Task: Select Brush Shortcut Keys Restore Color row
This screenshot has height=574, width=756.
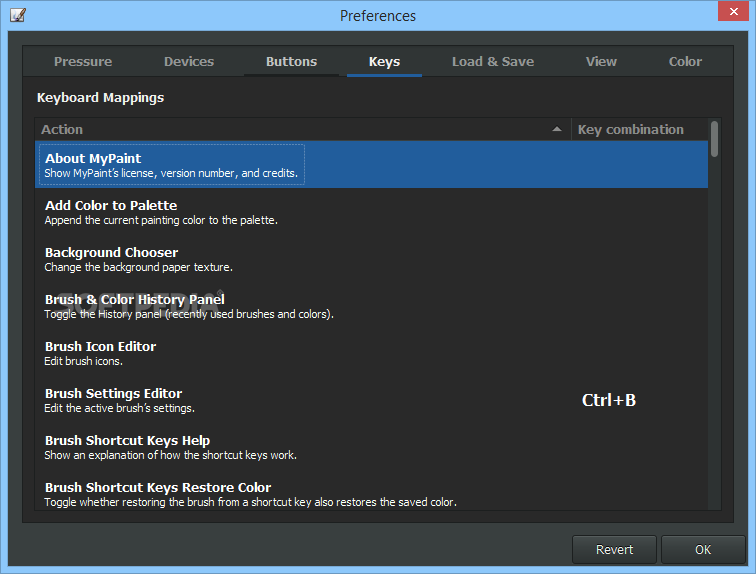Action: coord(371,490)
